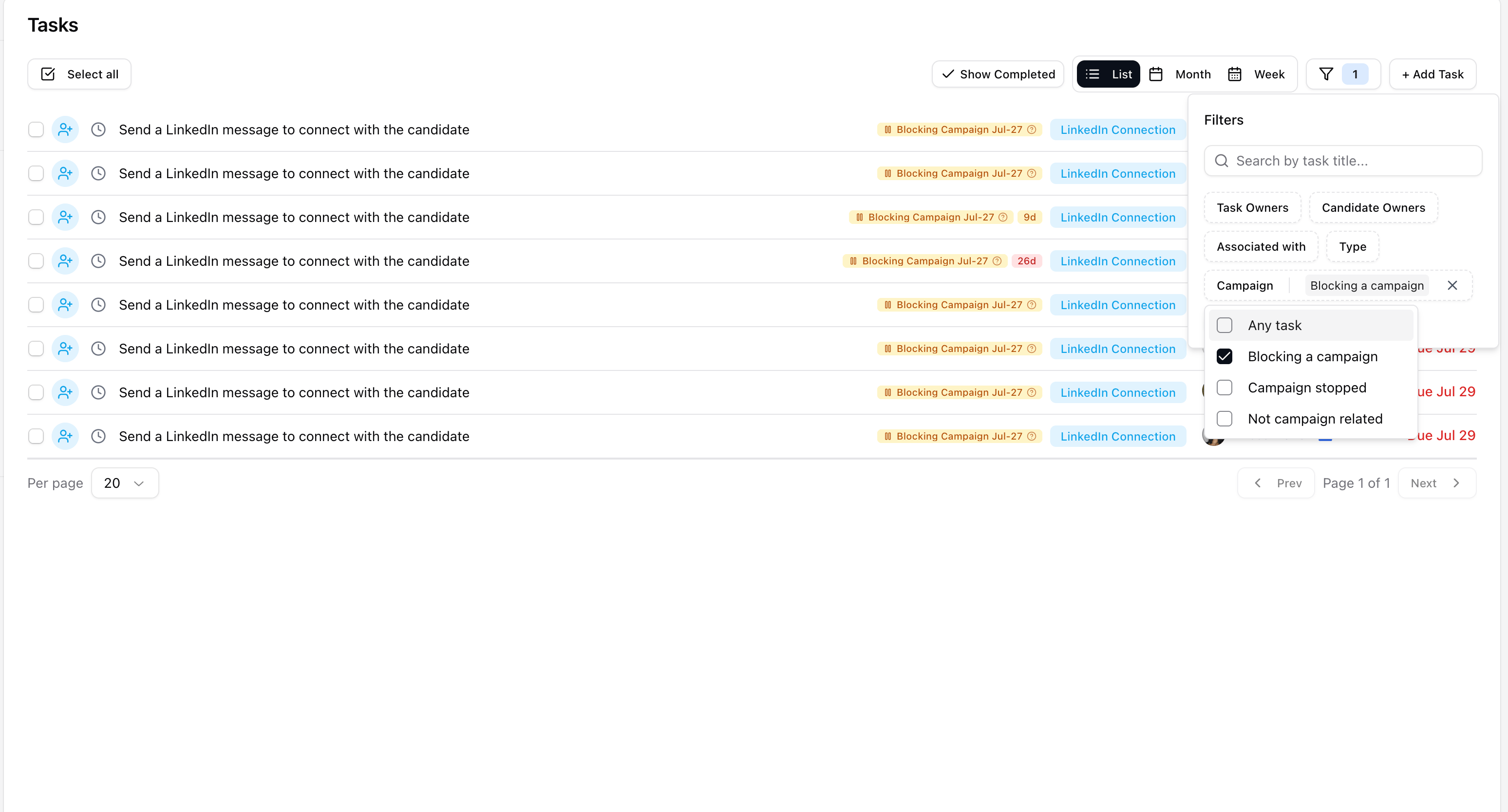
Task: Expand the Task Owners filter
Action: click(x=1252, y=208)
